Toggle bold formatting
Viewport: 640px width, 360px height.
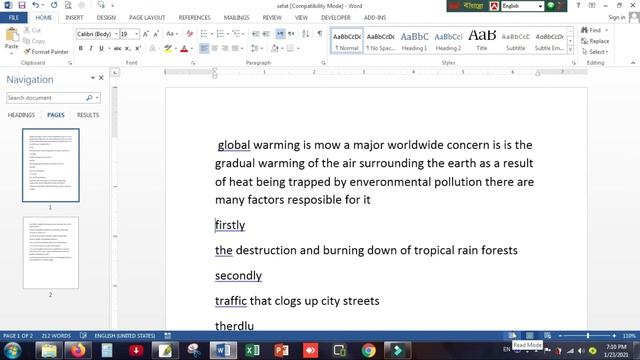[80, 48]
